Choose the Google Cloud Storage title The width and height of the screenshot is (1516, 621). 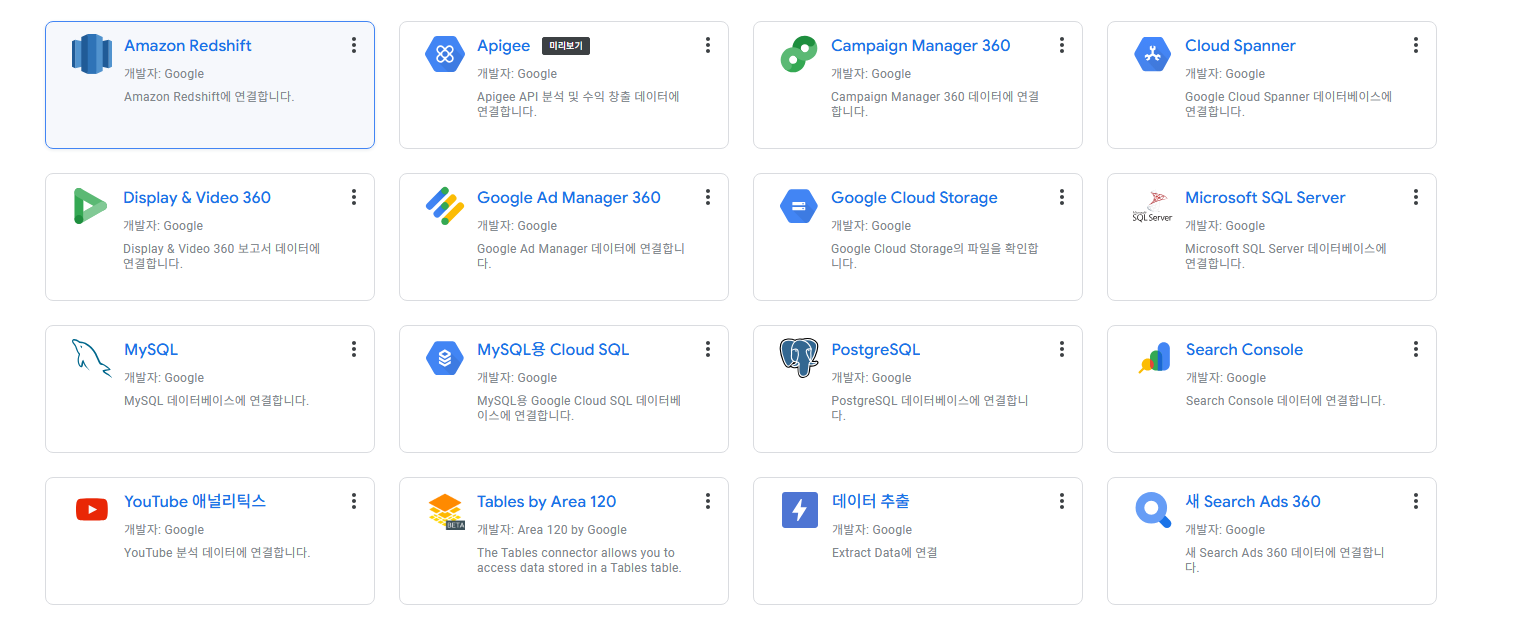(914, 198)
